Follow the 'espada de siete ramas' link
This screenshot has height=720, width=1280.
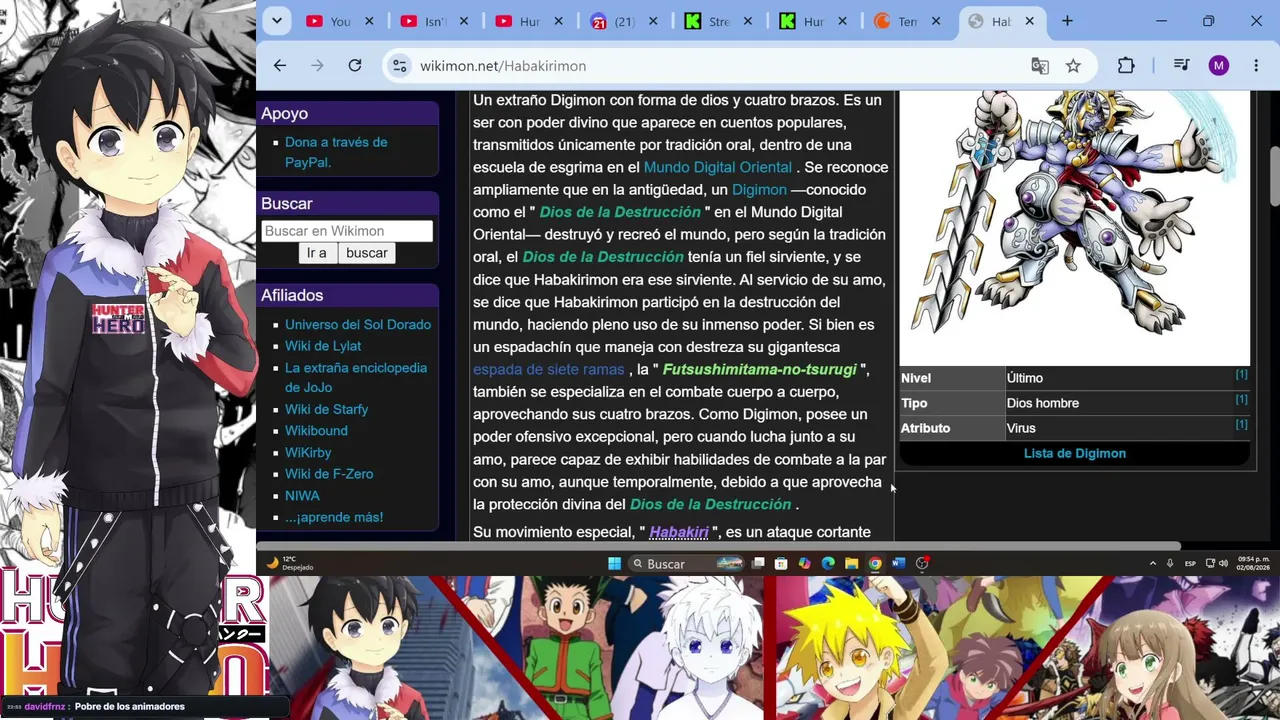click(549, 369)
